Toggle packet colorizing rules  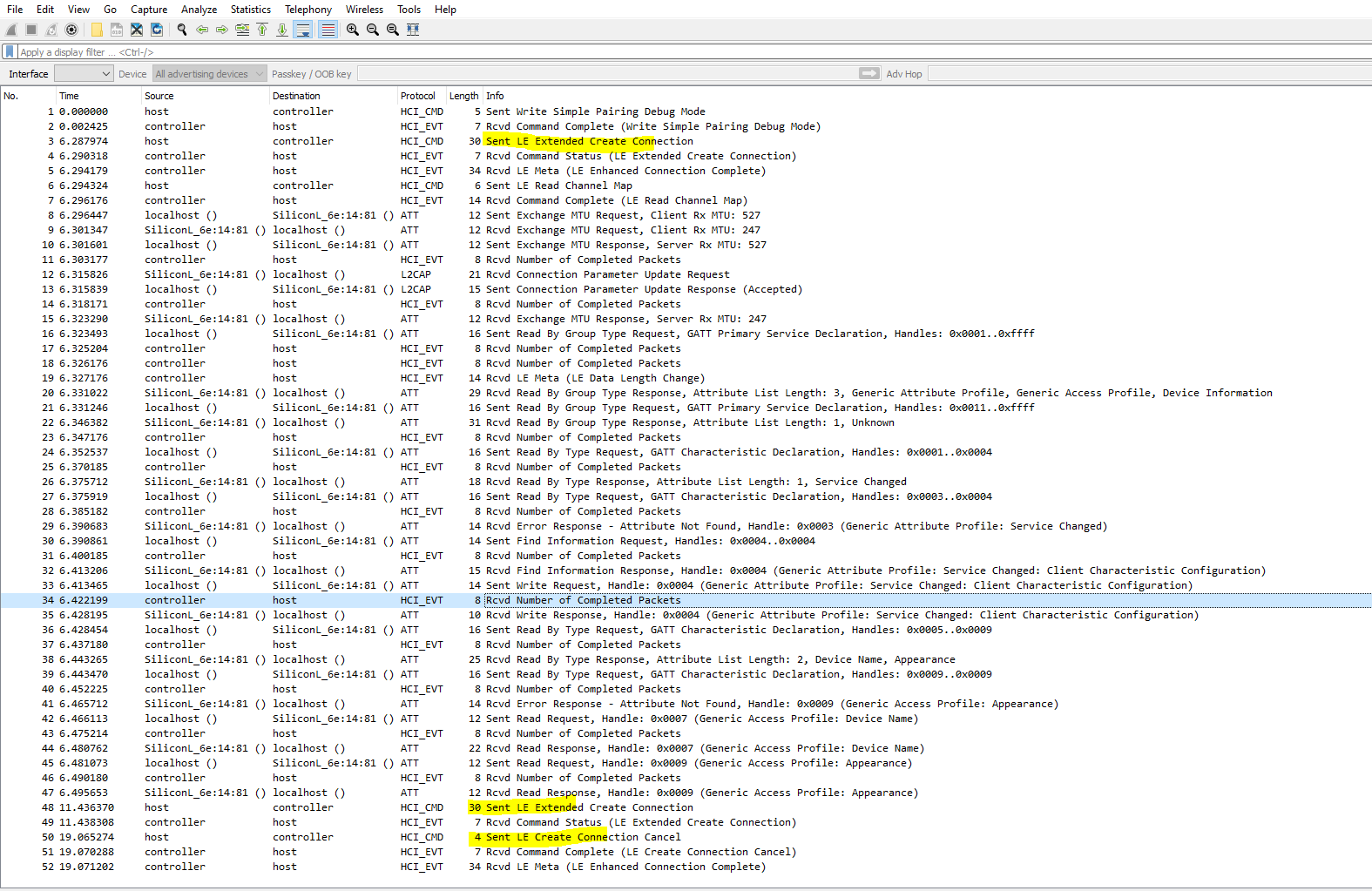(328, 30)
